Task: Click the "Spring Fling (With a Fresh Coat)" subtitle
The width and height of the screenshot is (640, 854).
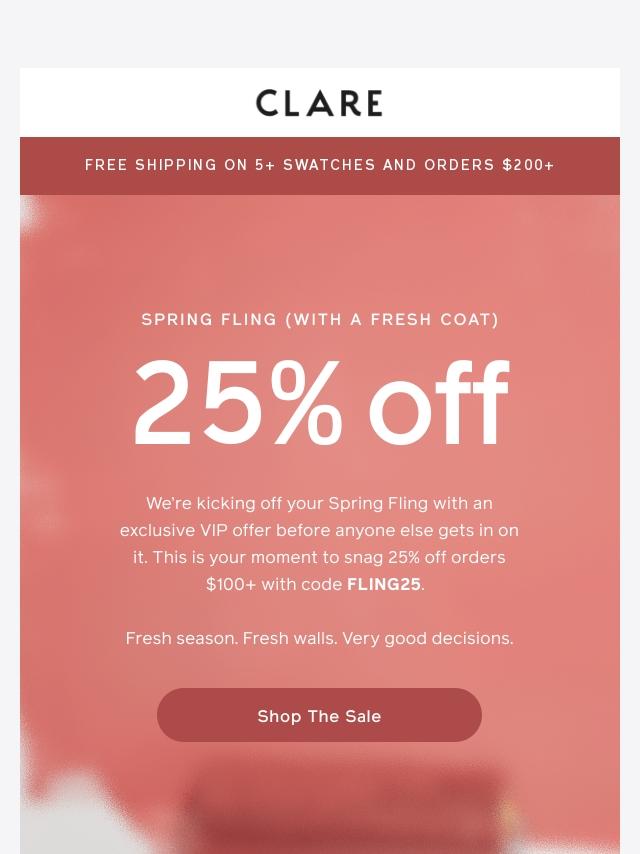Action: (320, 320)
